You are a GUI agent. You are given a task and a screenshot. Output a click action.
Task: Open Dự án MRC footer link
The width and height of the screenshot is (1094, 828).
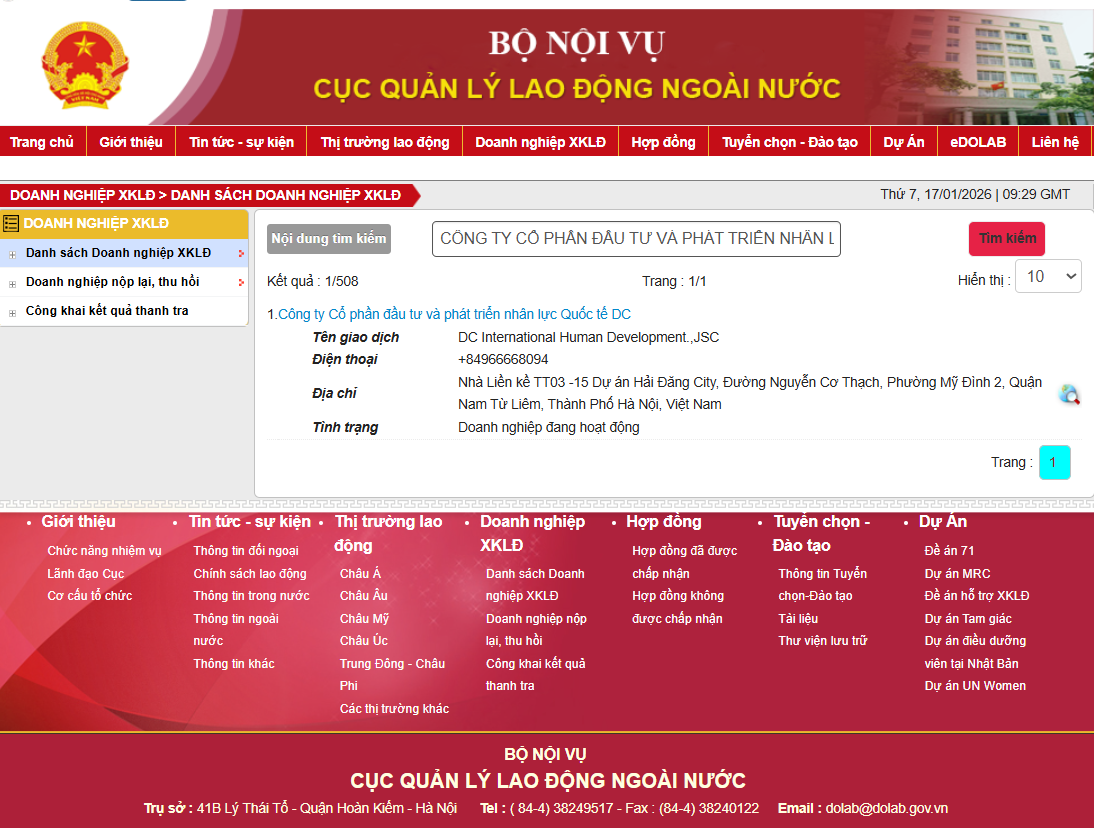(957, 574)
